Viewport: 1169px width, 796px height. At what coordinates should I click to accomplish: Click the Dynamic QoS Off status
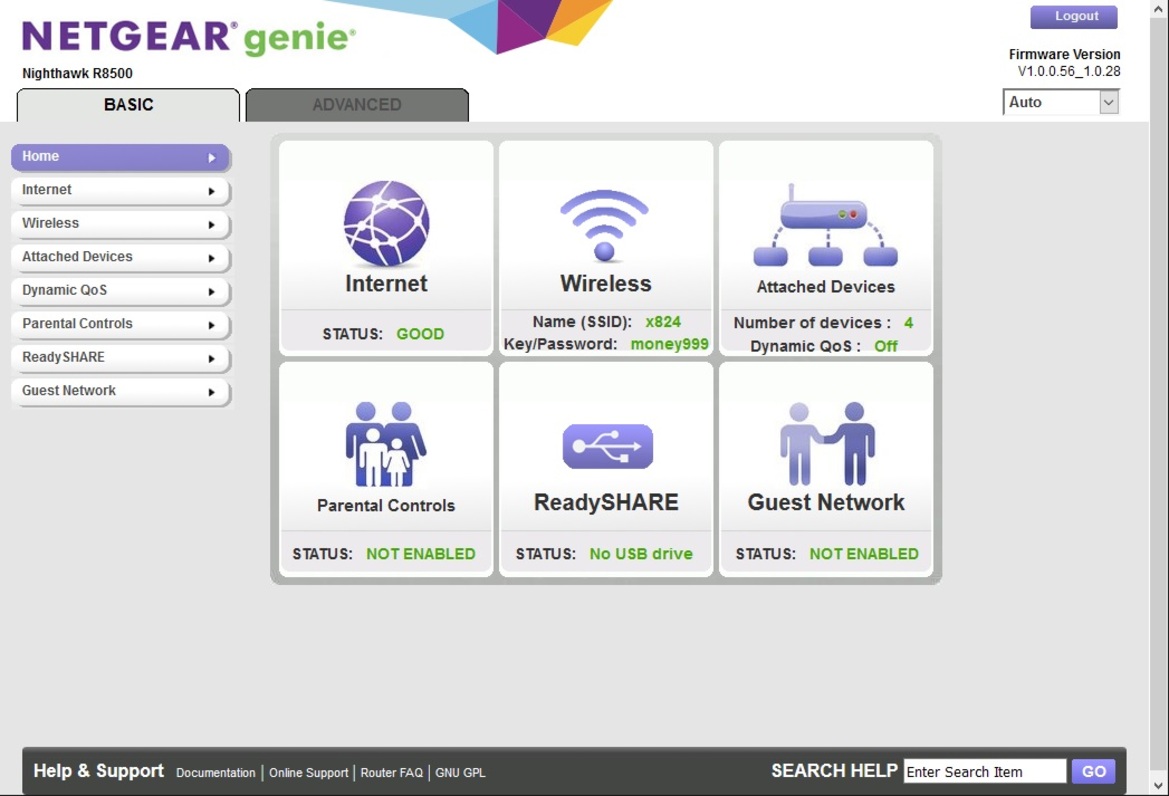click(x=886, y=347)
